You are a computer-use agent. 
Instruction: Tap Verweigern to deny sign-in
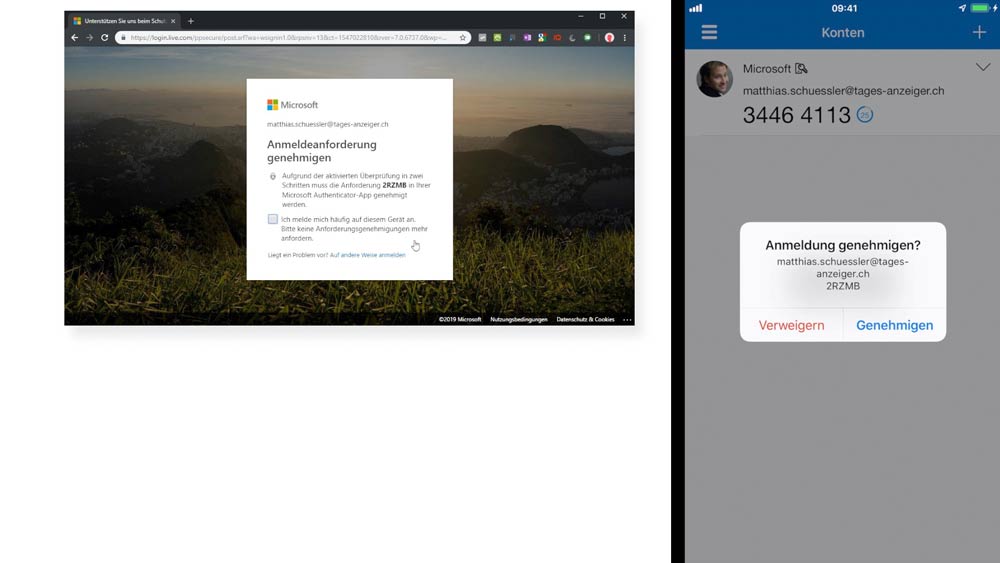pos(791,325)
